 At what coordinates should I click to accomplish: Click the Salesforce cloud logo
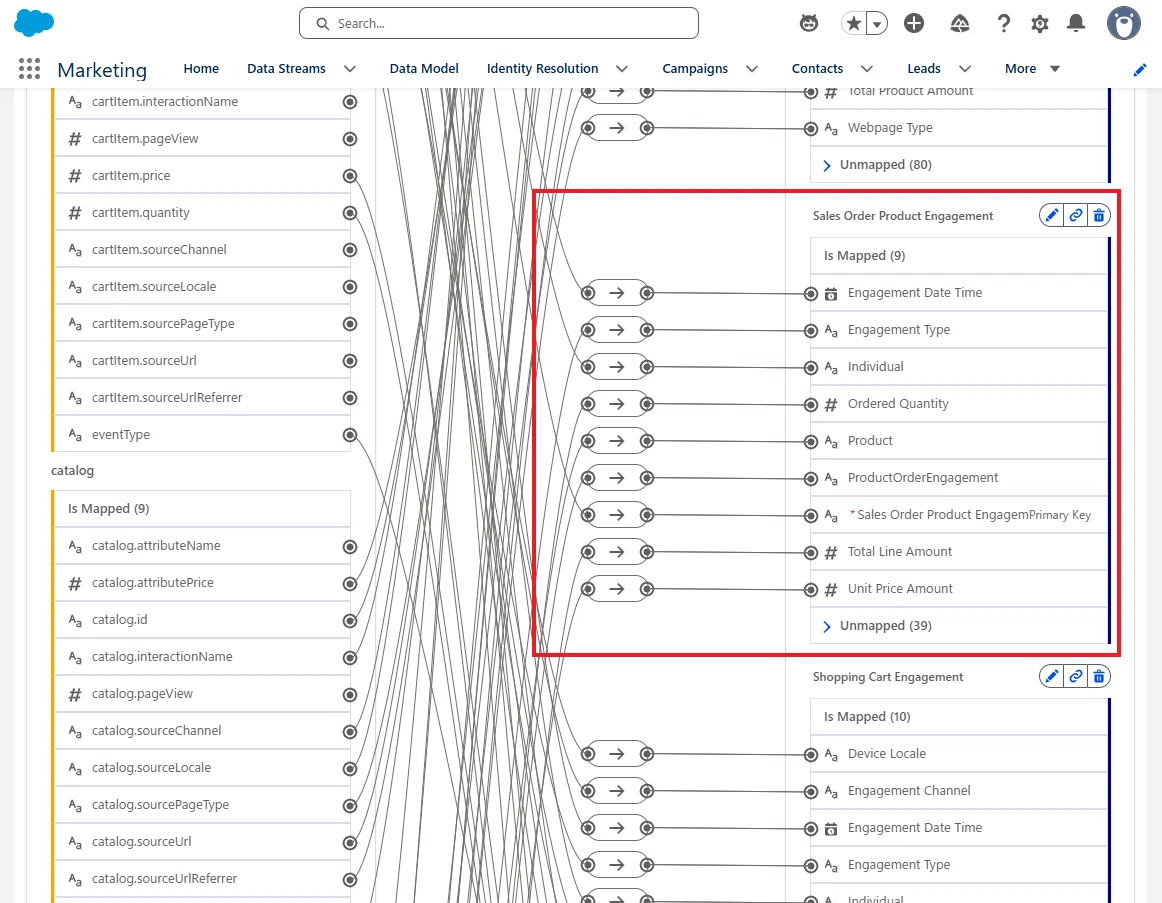pos(34,23)
